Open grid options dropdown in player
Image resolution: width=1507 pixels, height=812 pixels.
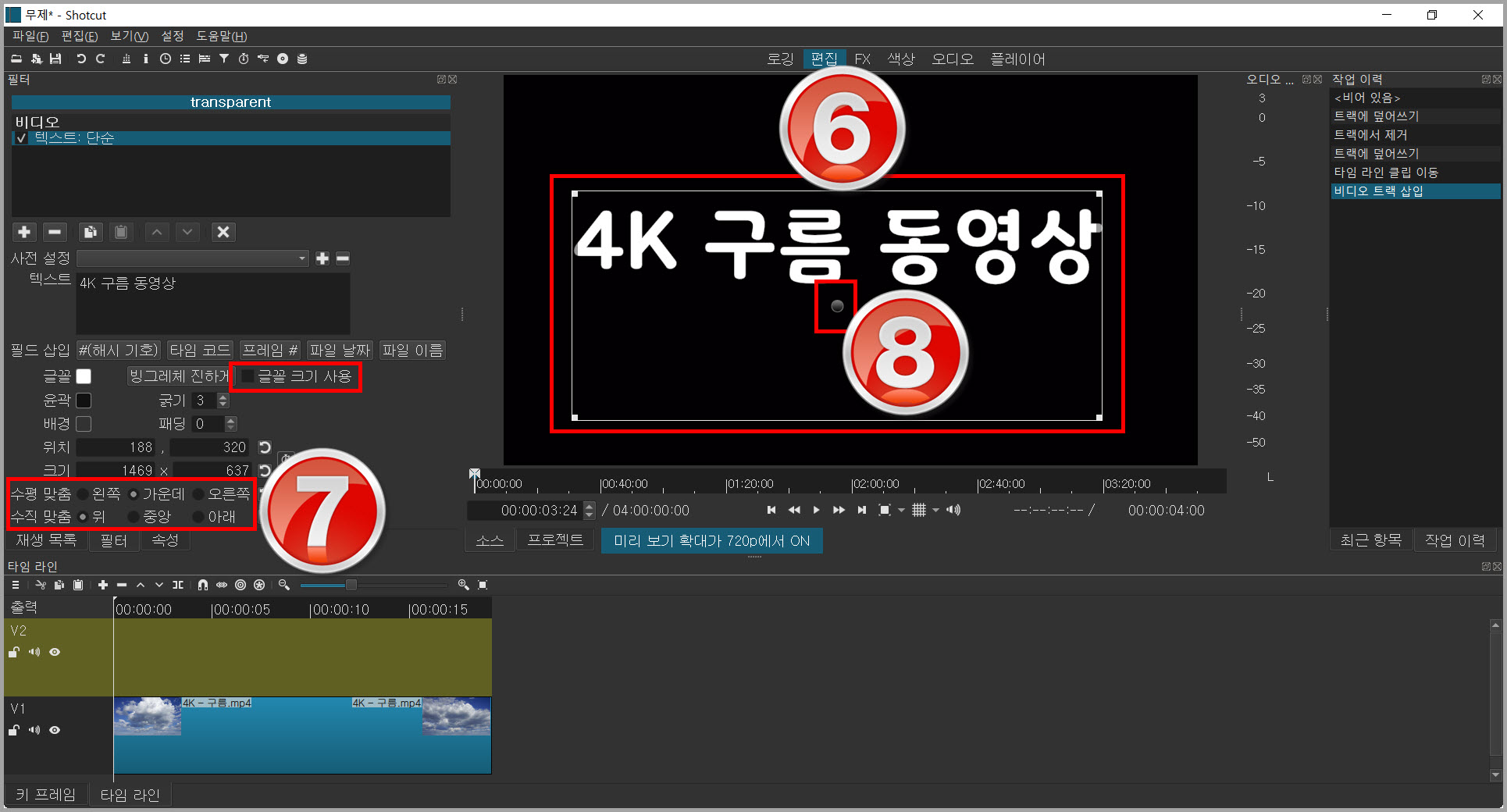(x=935, y=510)
